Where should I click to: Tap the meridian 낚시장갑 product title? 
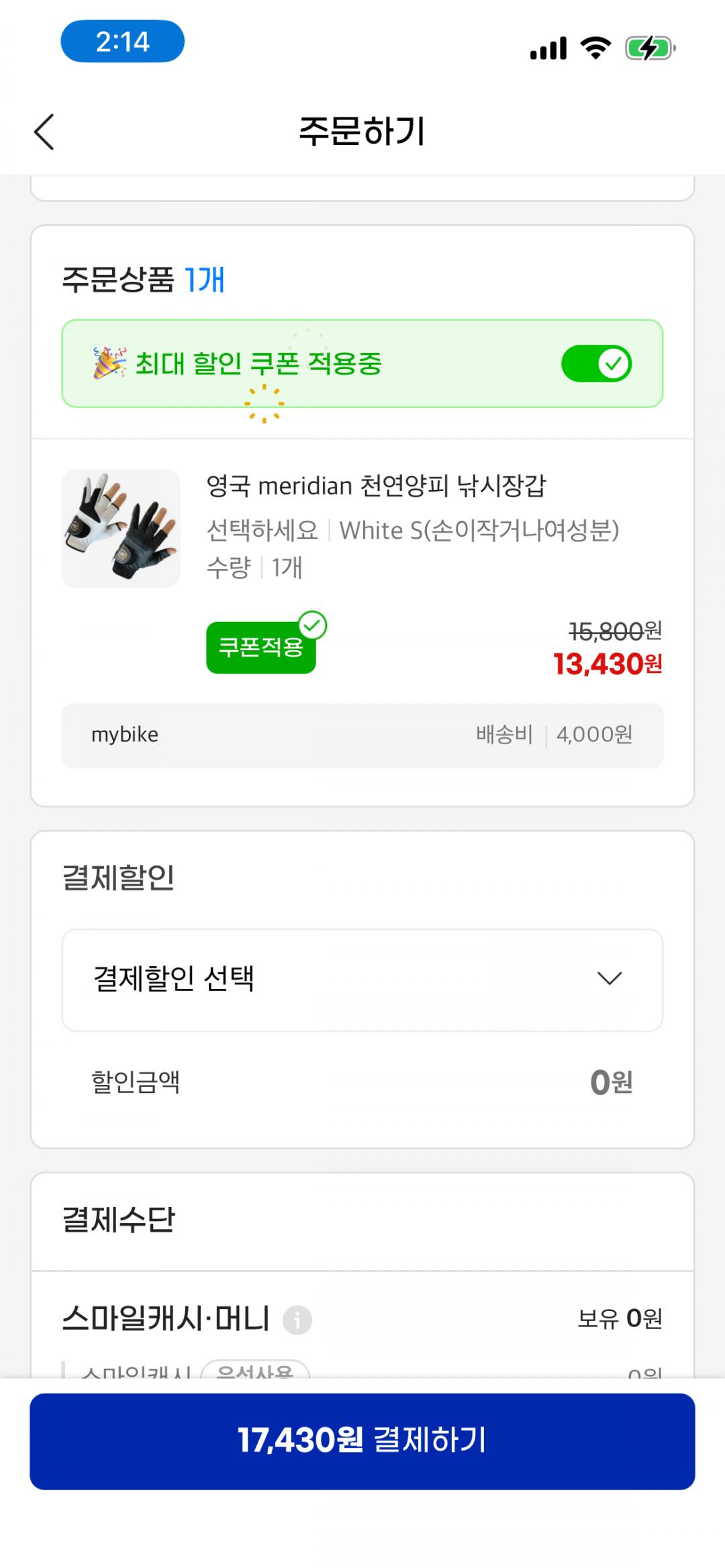pos(376,485)
